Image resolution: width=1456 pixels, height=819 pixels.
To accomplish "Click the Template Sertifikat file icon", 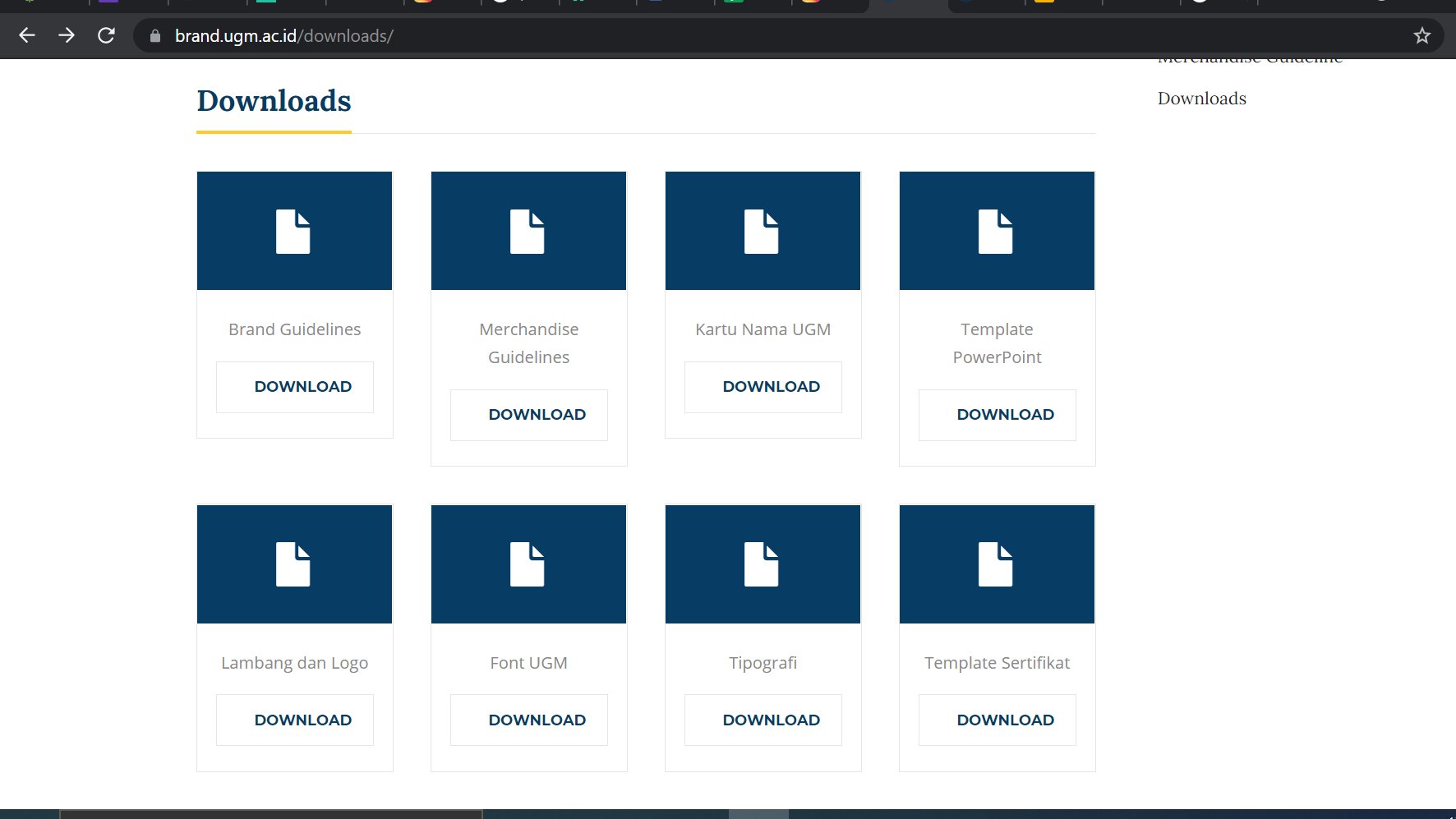I will point(996,564).
